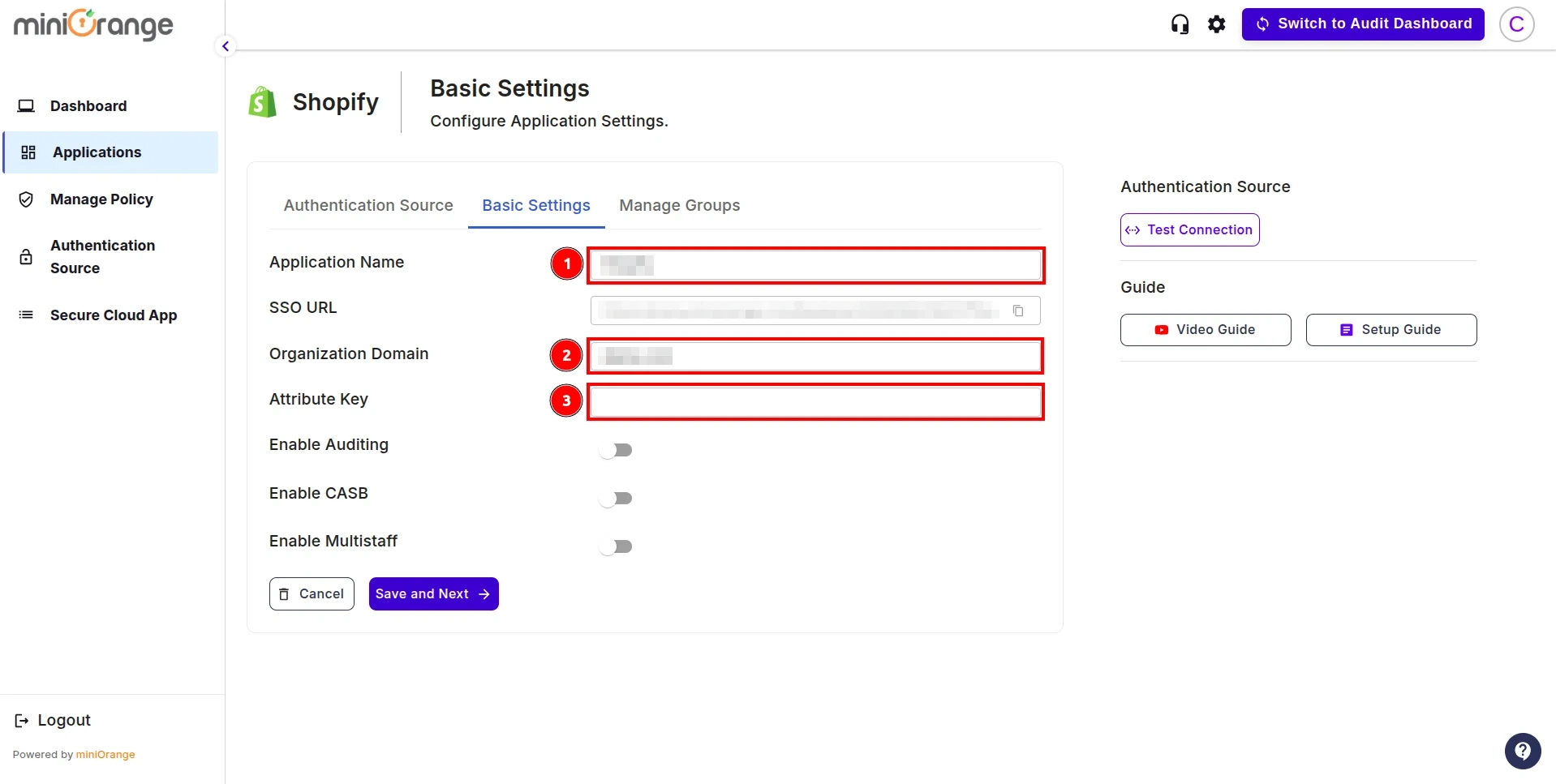Click the Test Connection button
The image size is (1556, 784).
[x=1188, y=229]
